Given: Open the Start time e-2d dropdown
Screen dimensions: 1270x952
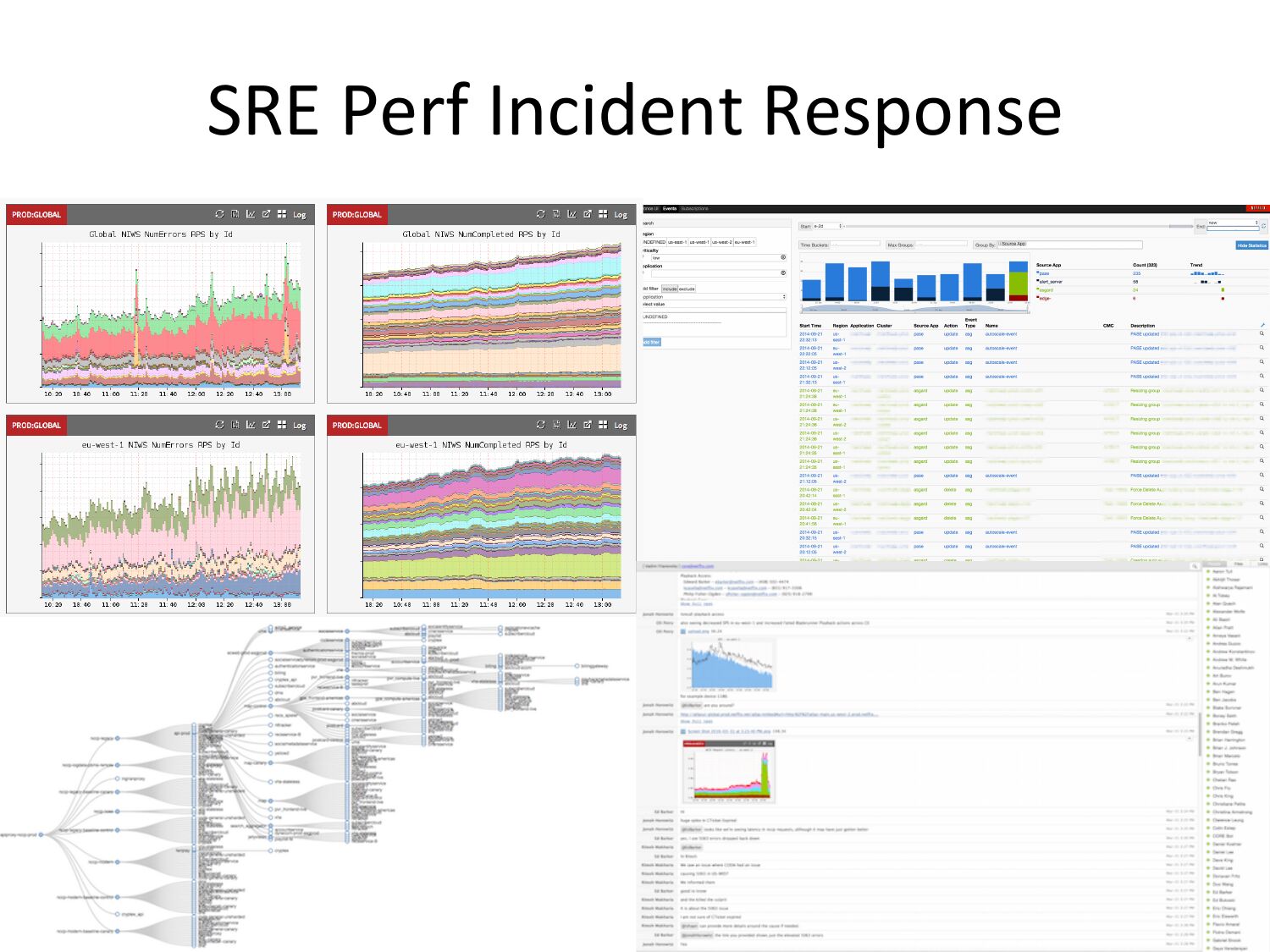Looking at the screenshot, I should point(828,226).
